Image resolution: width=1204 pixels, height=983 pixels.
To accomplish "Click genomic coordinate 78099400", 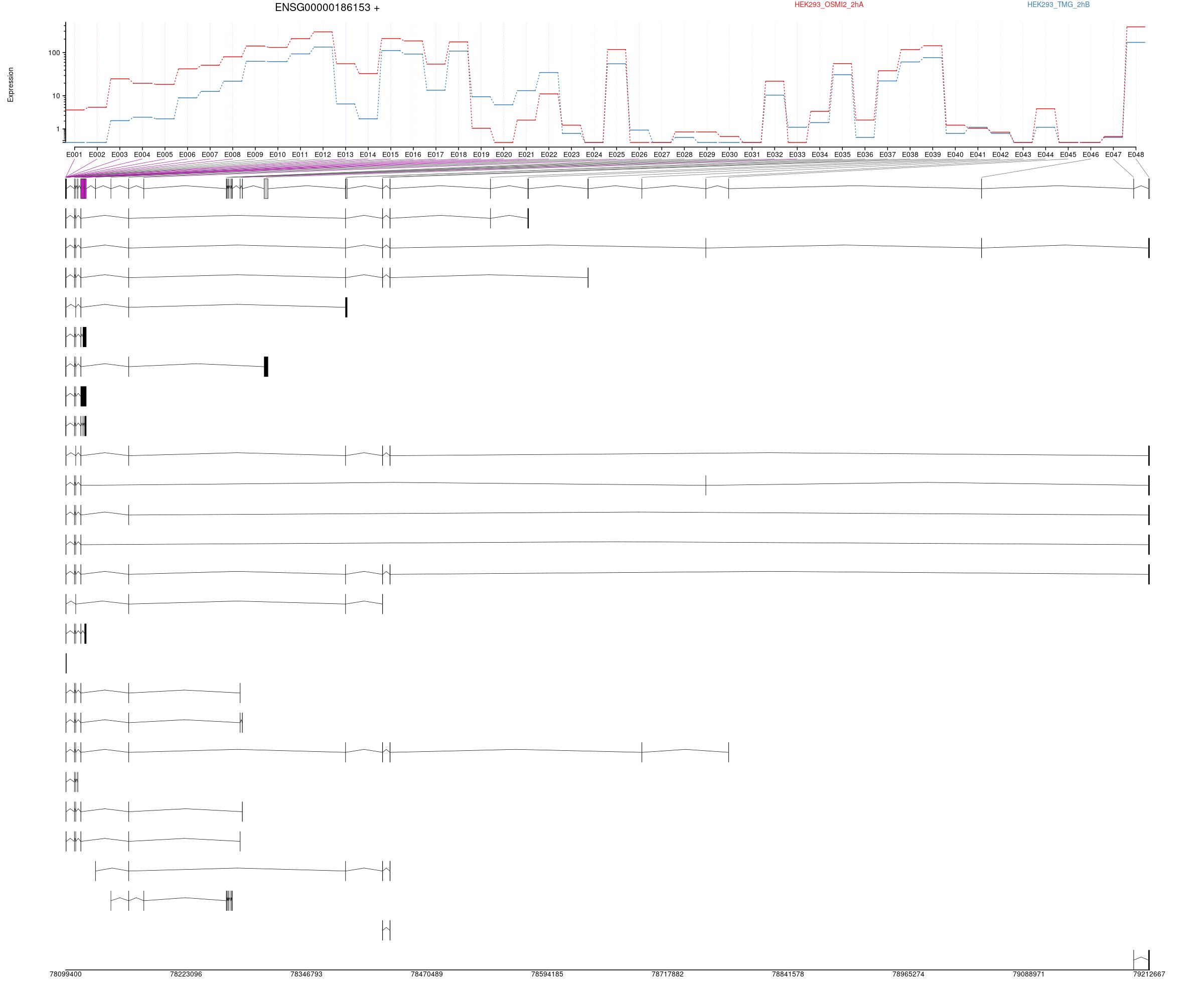I will click(66, 974).
